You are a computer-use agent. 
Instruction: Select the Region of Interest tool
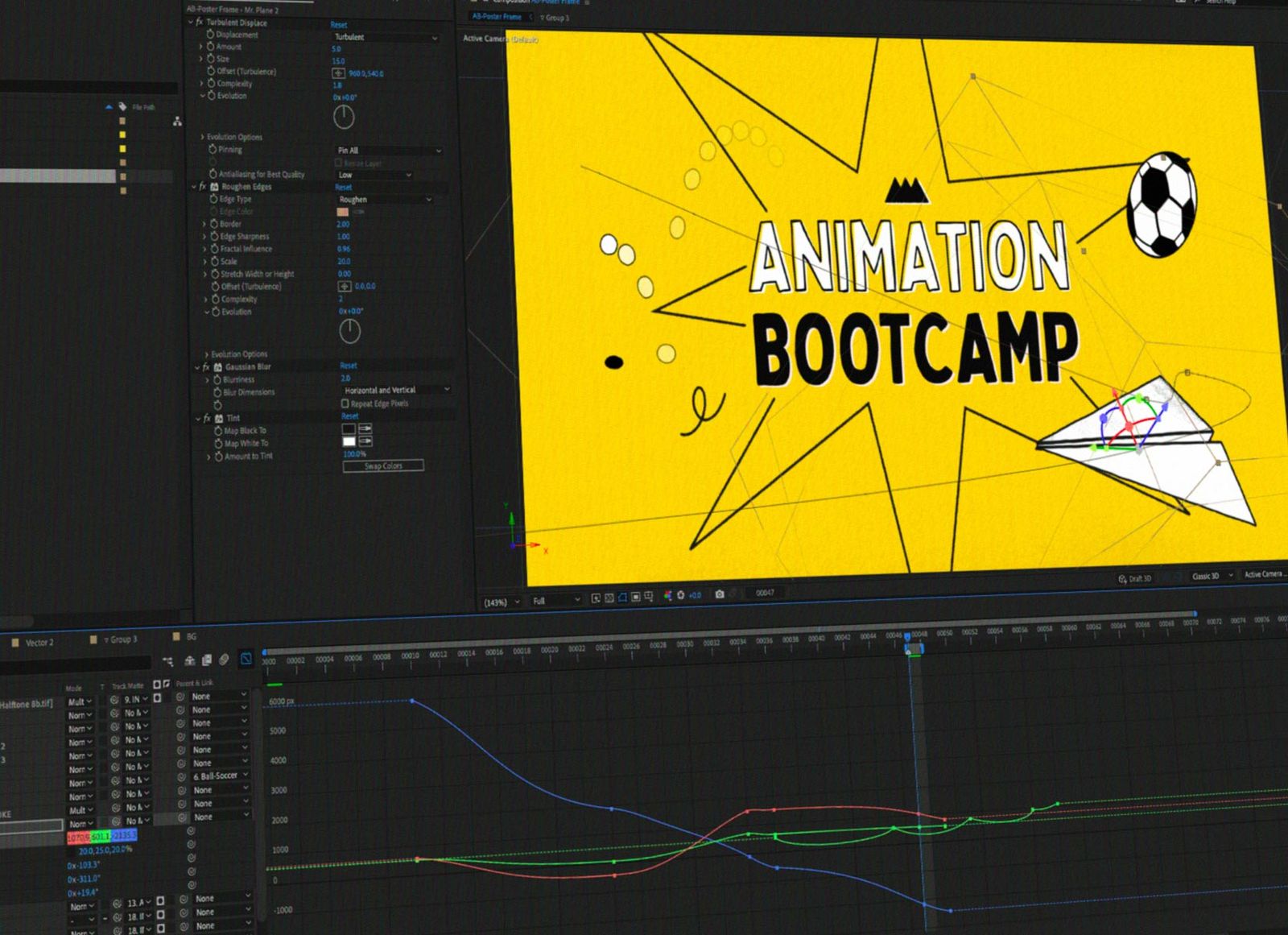[x=636, y=596]
